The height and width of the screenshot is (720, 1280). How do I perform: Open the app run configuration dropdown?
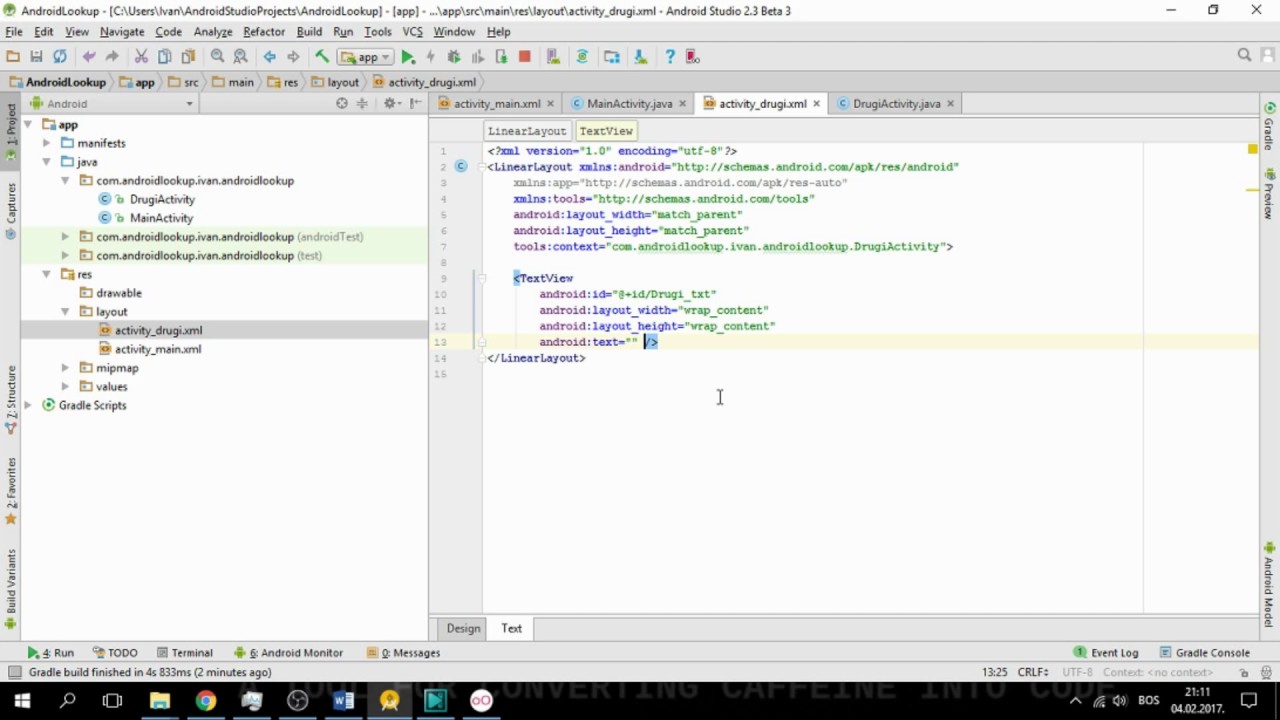pos(364,57)
